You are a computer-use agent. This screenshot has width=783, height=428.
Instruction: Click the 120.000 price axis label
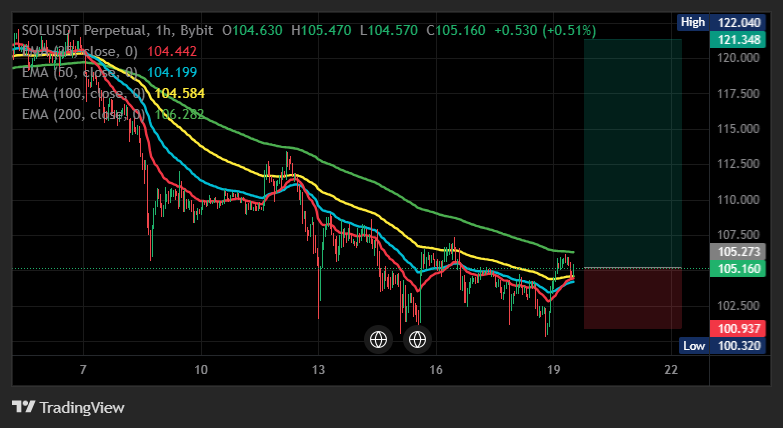click(739, 58)
